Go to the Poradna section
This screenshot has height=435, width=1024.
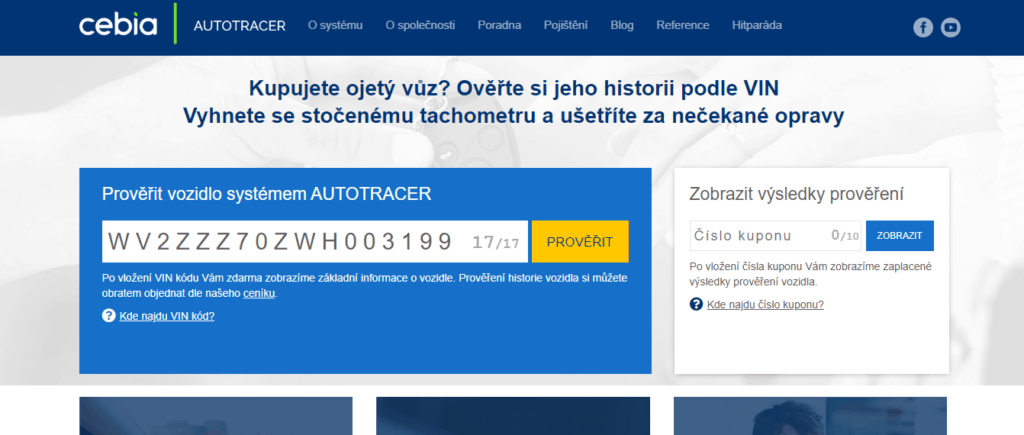coord(499,25)
